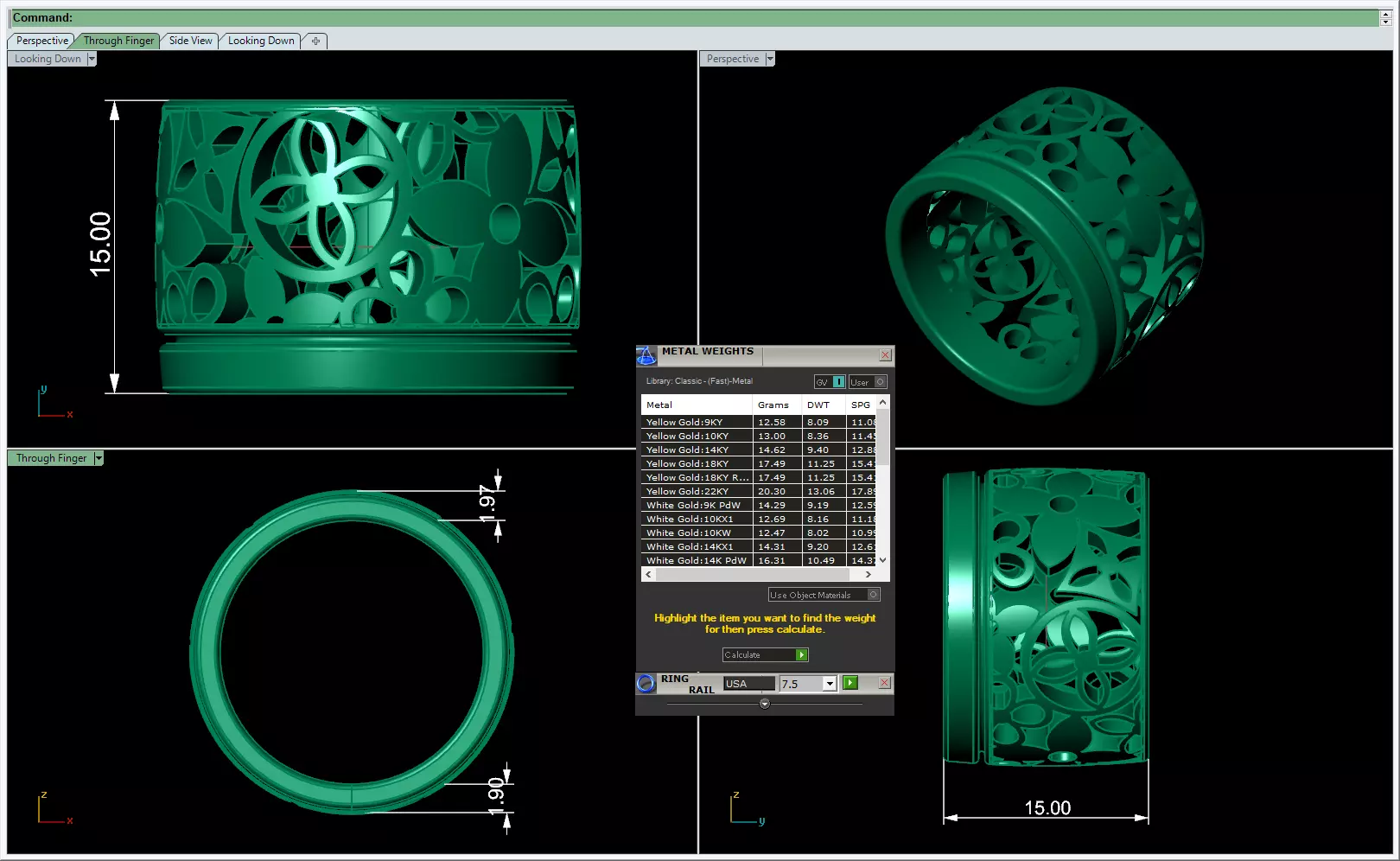Open the Through Finger viewport menu arrow
Image resolution: width=1400 pixels, height=861 pixels.
pyautogui.click(x=99, y=458)
